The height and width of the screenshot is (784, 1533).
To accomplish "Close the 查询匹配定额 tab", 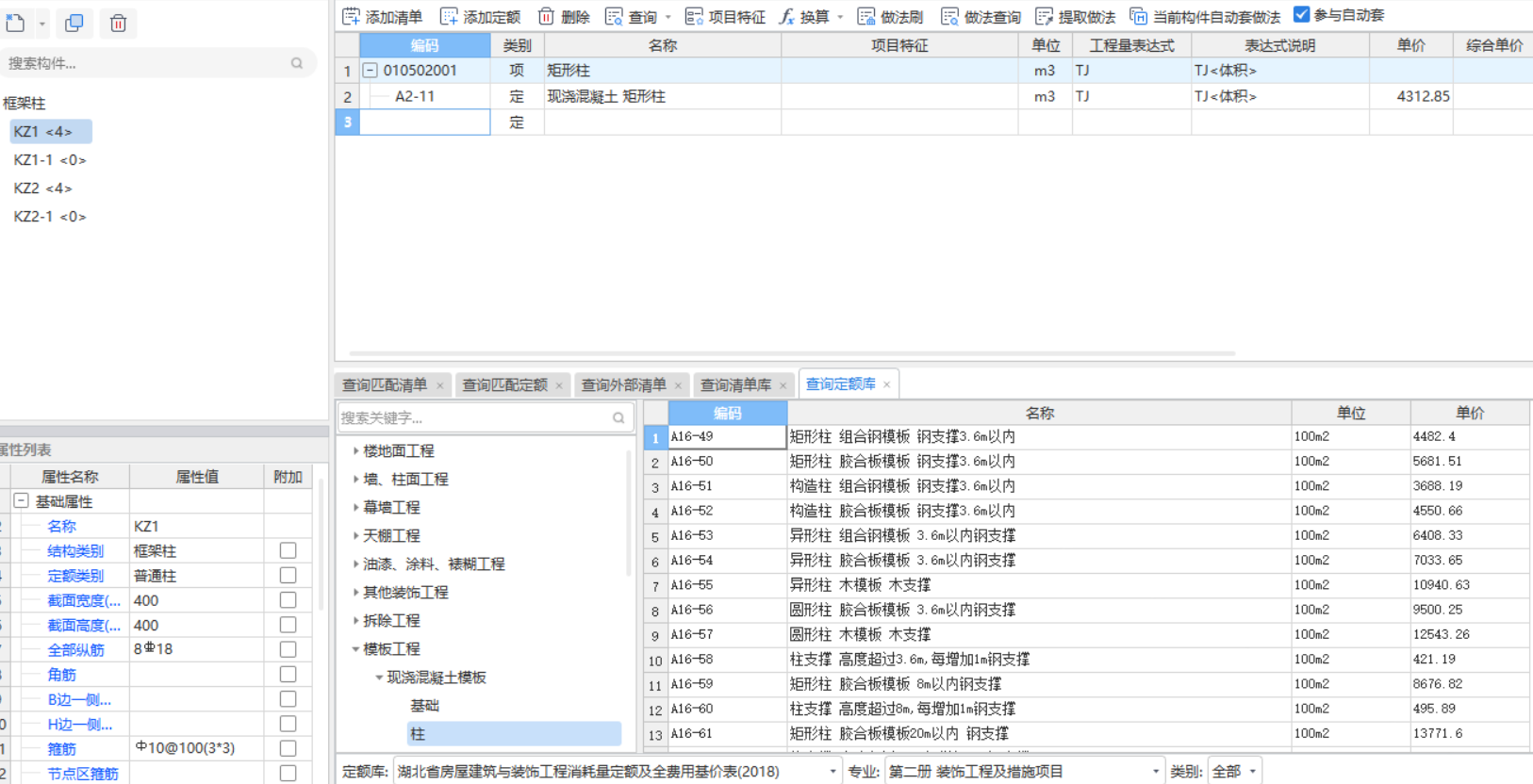I will pyautogui.click(x=559, y=385).
